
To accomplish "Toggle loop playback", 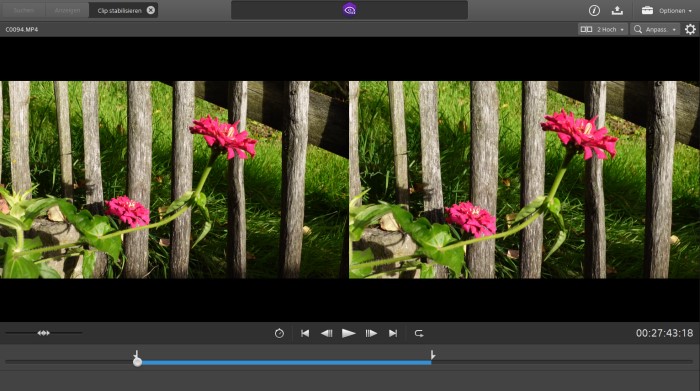I will click(419, 333).
